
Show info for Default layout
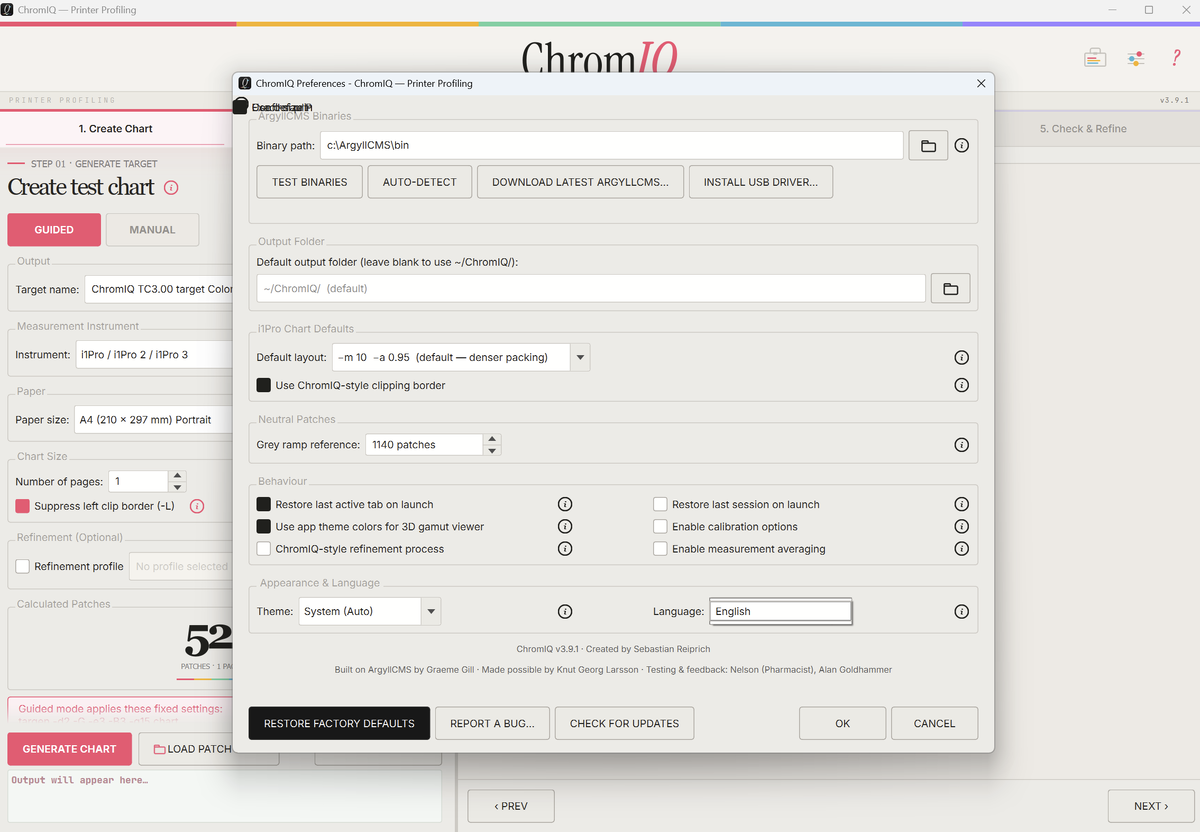962,357
